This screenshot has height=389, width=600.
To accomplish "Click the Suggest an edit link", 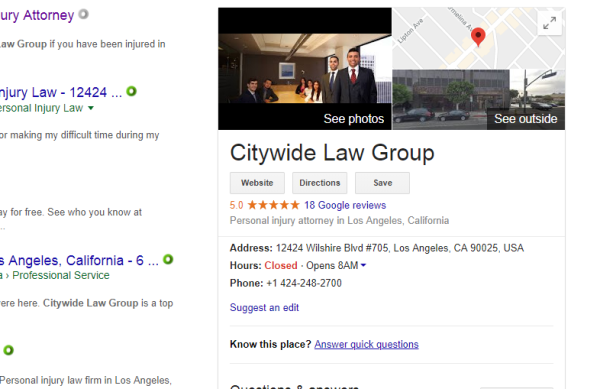I will pos(264,308).
